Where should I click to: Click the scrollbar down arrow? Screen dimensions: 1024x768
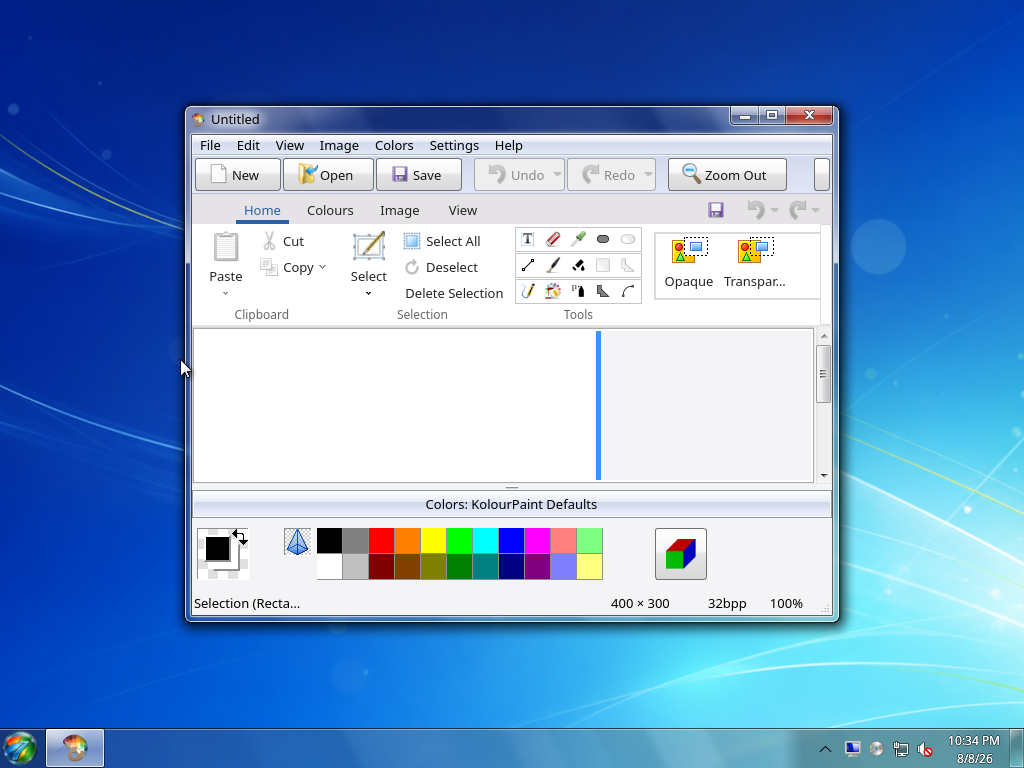coord(824,475)
